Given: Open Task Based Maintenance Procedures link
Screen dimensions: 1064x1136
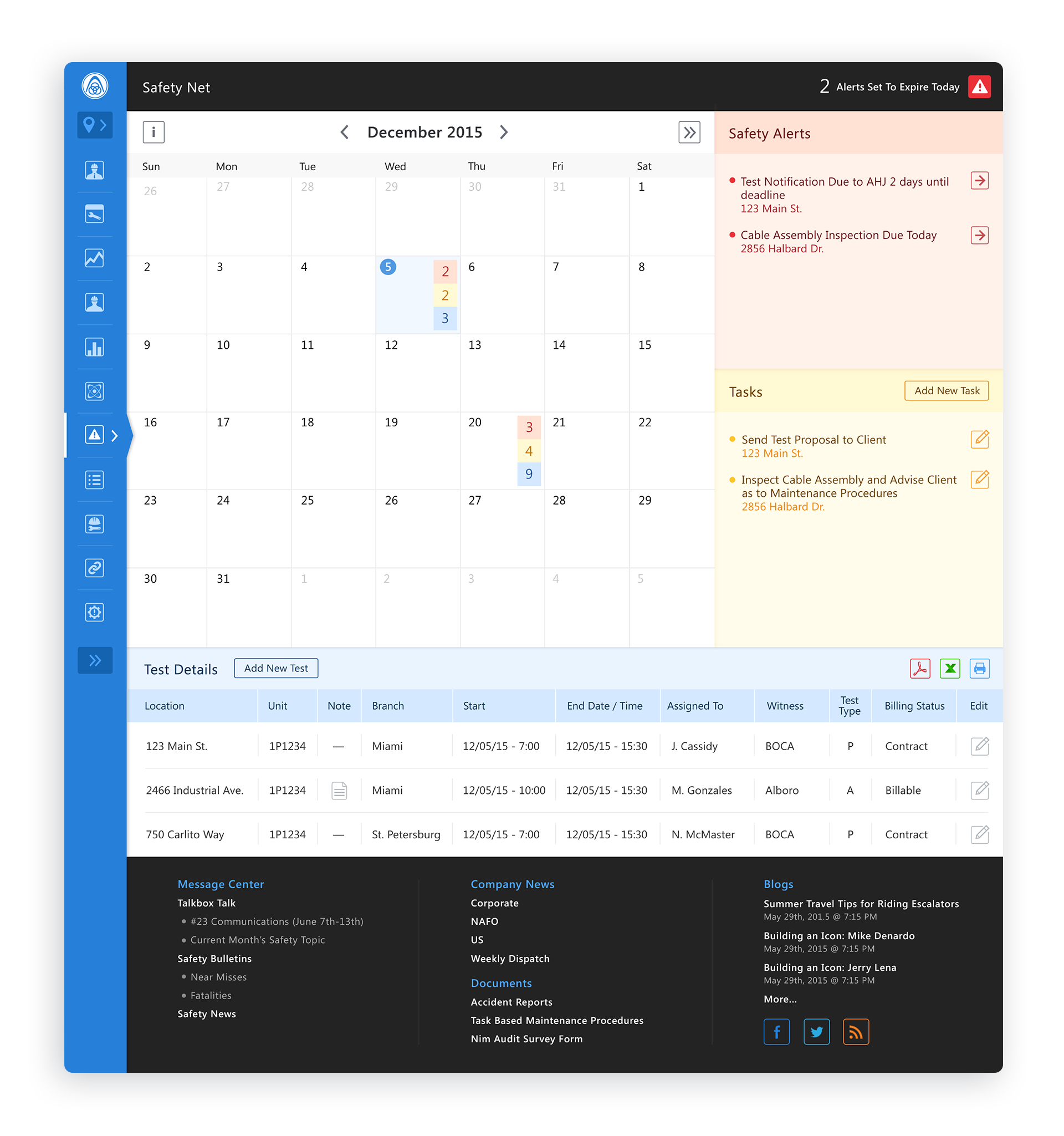Looking at the screenshot, I should pyautogui.click(x=557, y=1020).
